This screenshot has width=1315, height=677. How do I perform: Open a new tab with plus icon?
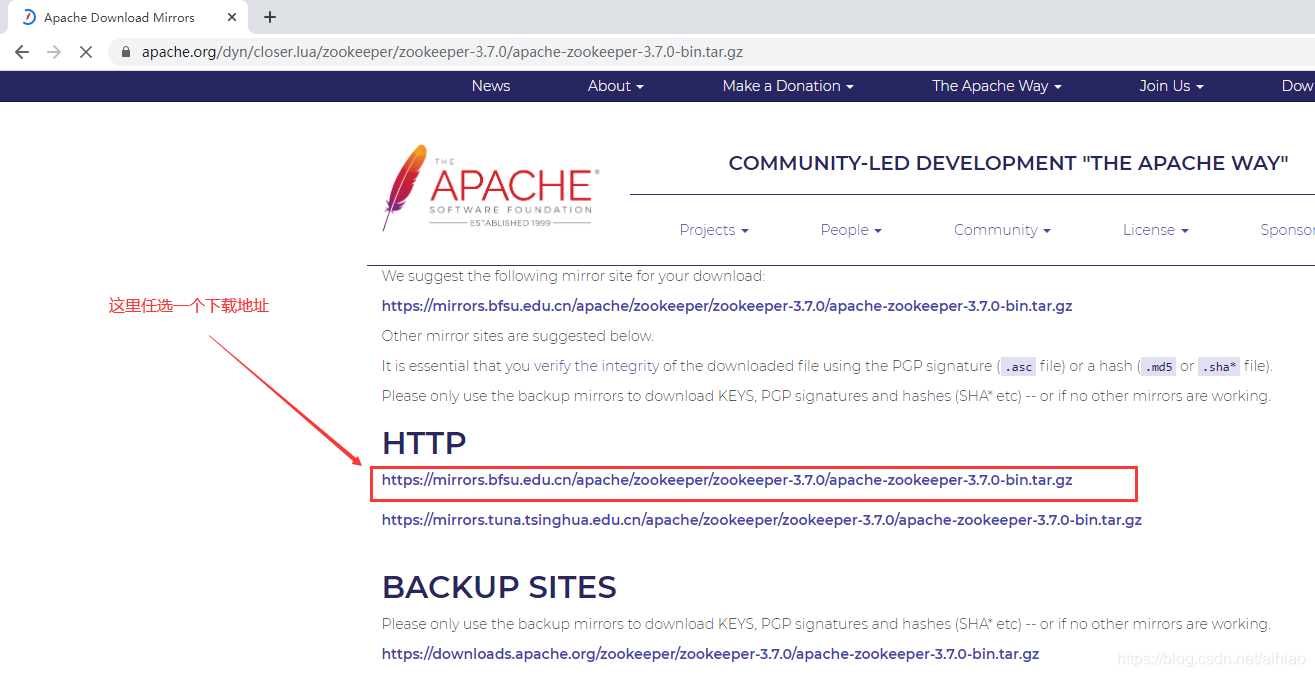tap(270, 17)
